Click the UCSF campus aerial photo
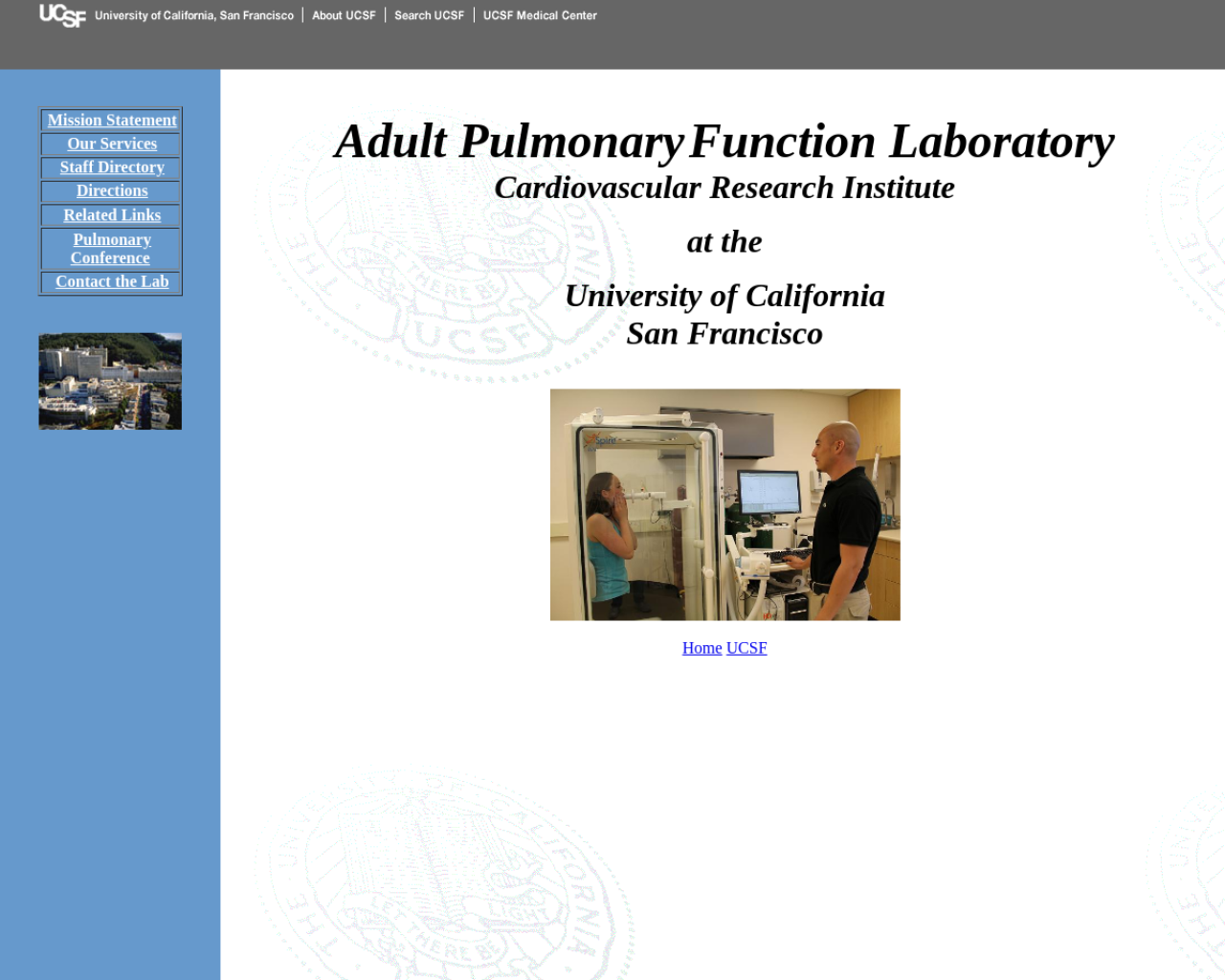 (110, 381)
